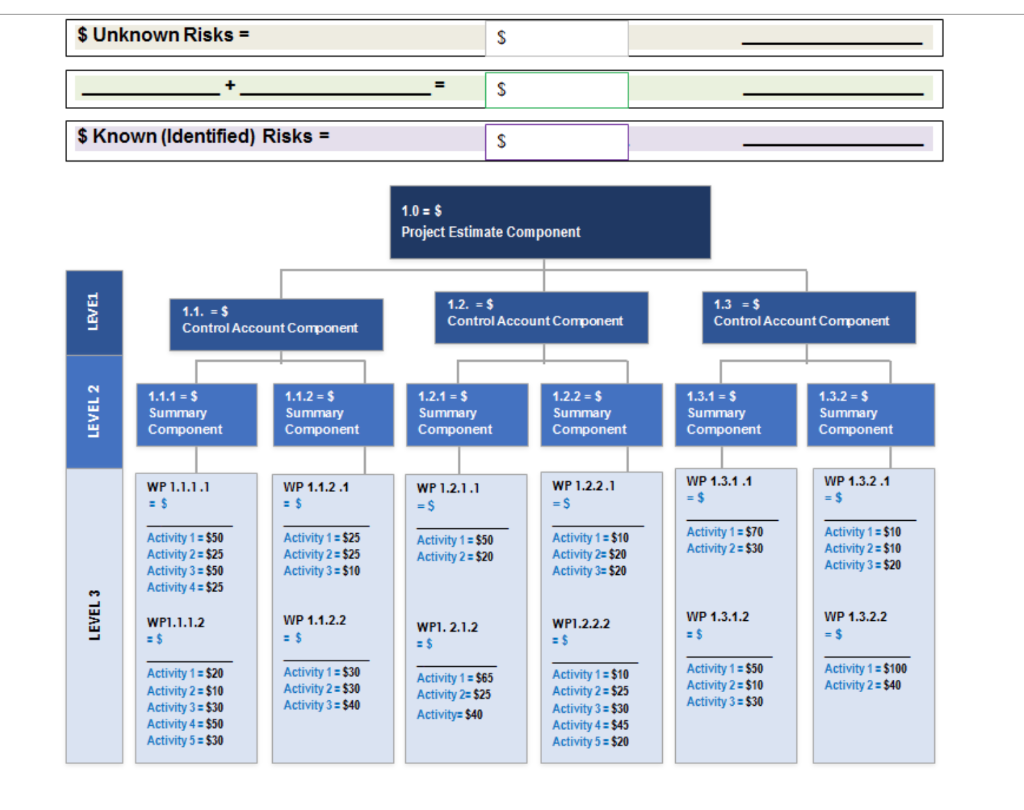This screenshot has width=1024, height=810.
Task: Select 'Activity 1 = $65' under WP1.2.1.2
Action: (455, 678)
